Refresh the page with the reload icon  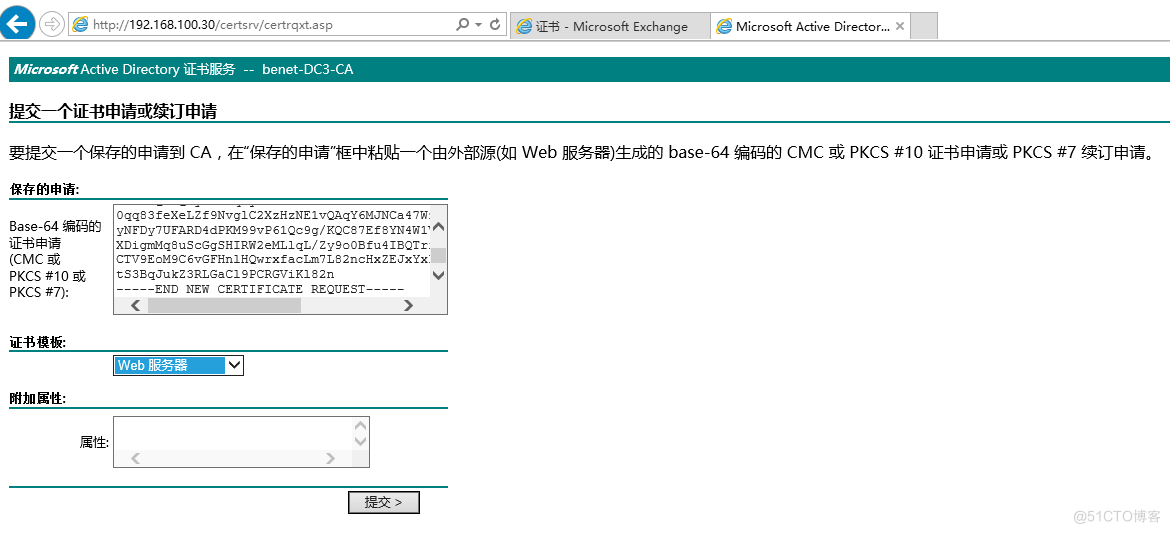[x=495, y=25]
